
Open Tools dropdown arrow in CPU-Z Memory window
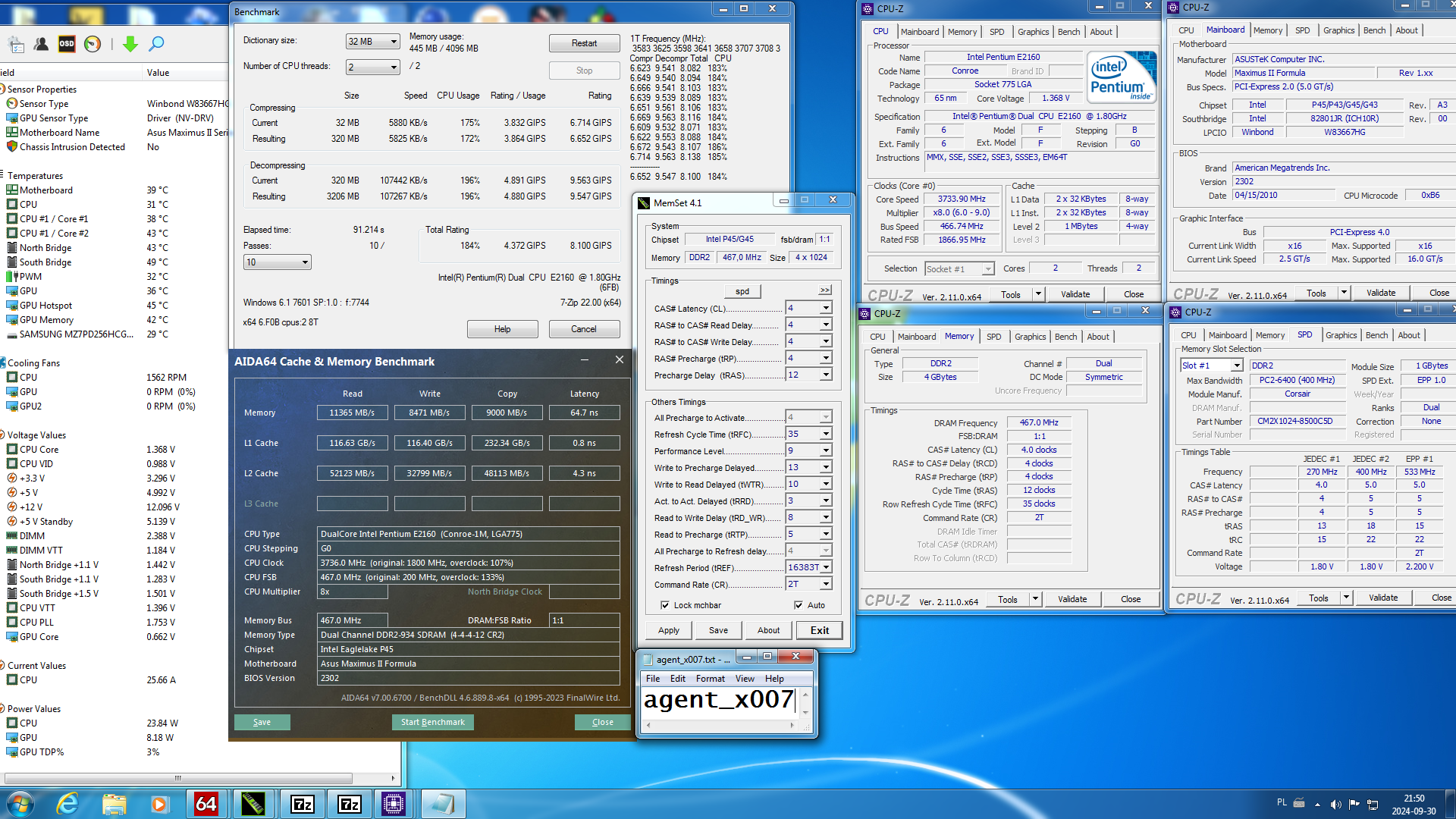click(1035, 599)
